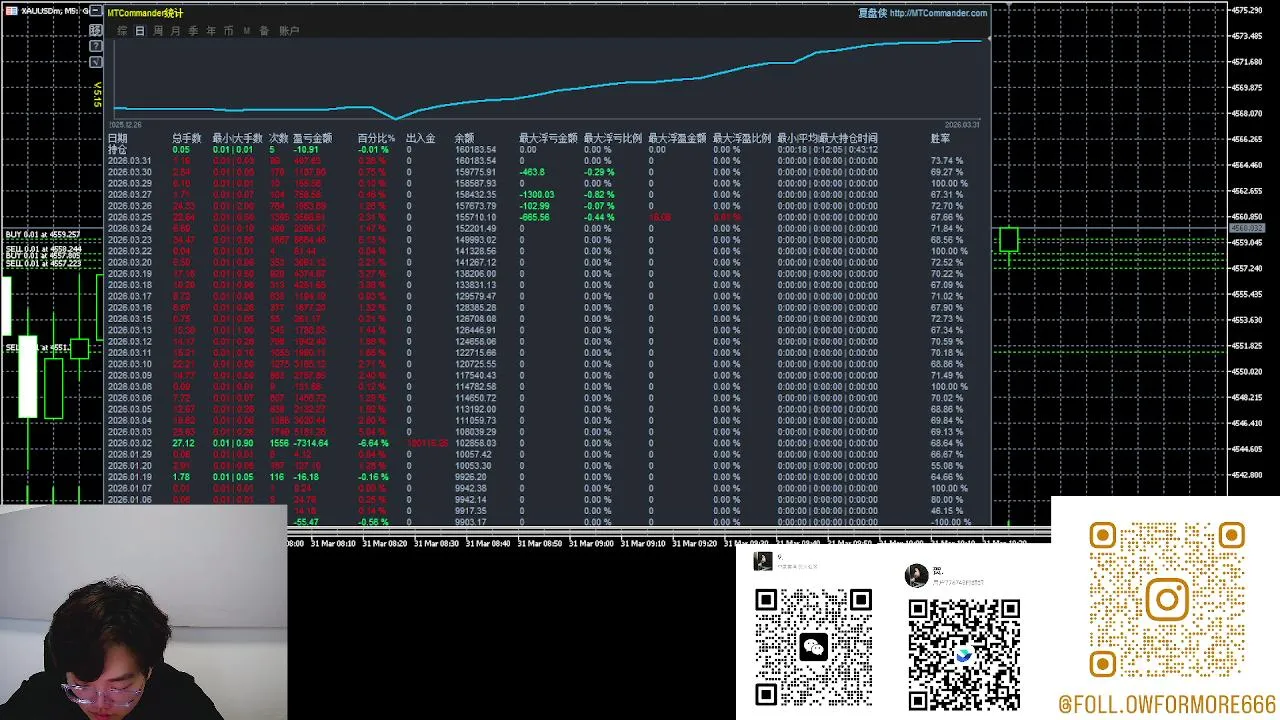The height and width of the screenshot is (720, 1280).
Task: Click the 0:00:18 | 0:12:05 | 0:43:12 holding time
Action: click(828, 149)
